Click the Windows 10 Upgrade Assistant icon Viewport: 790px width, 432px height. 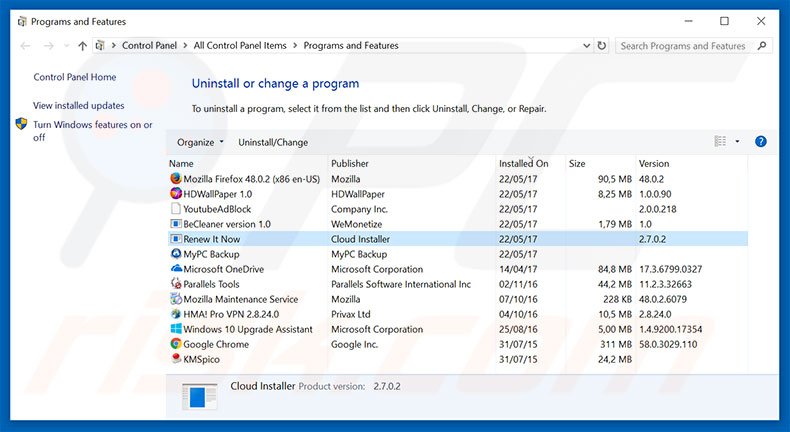click(x=176, y=329)
